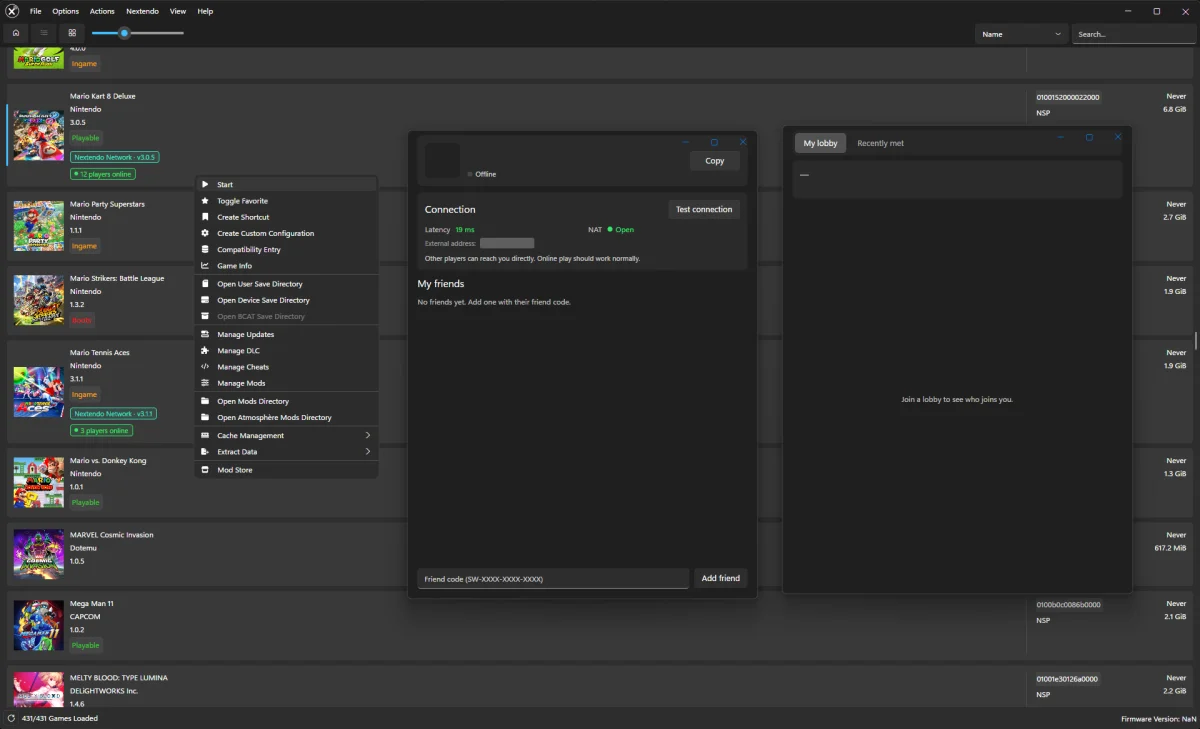Select Mario Kart 8 Deluxe cover thumbnail
This screenshot has width=1200, height=729.
tap(39, 135)
